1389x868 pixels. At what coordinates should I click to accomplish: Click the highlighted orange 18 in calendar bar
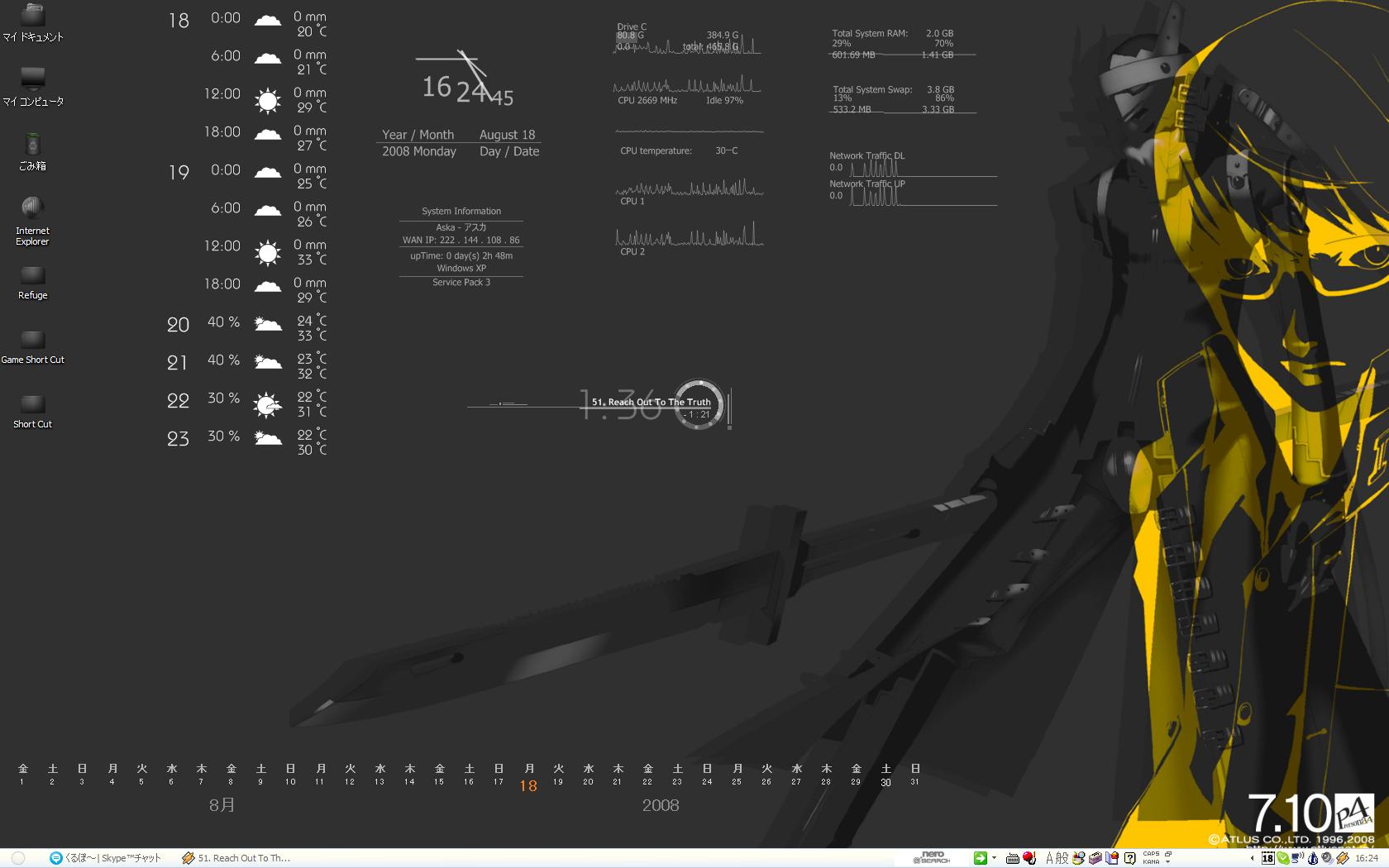[528, 785]
